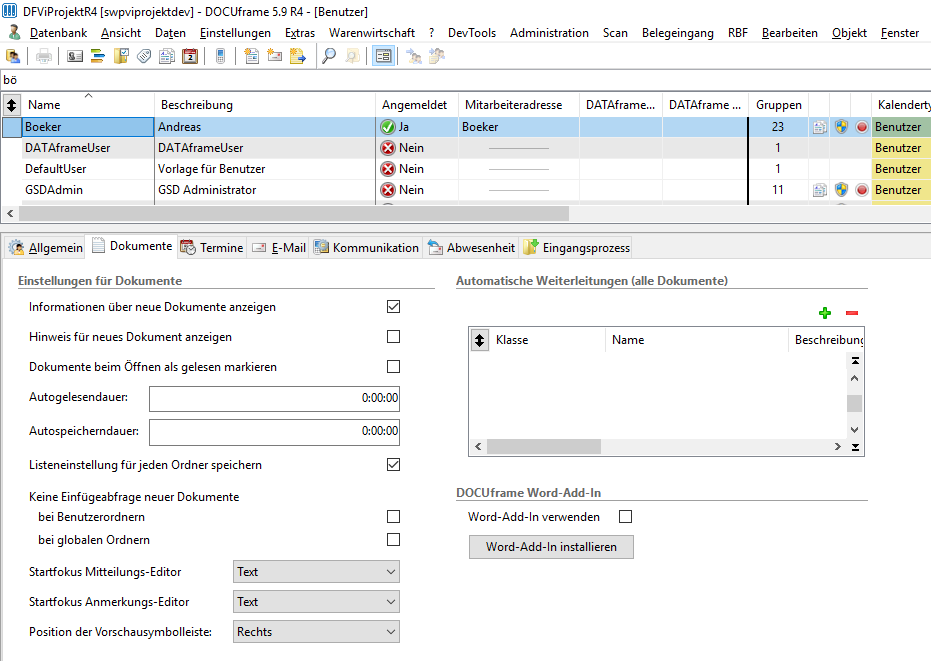The width and height of the screenshot is (931, 661).
Task: Open the Warenwirtschaft menu
Action: (372, 33)
